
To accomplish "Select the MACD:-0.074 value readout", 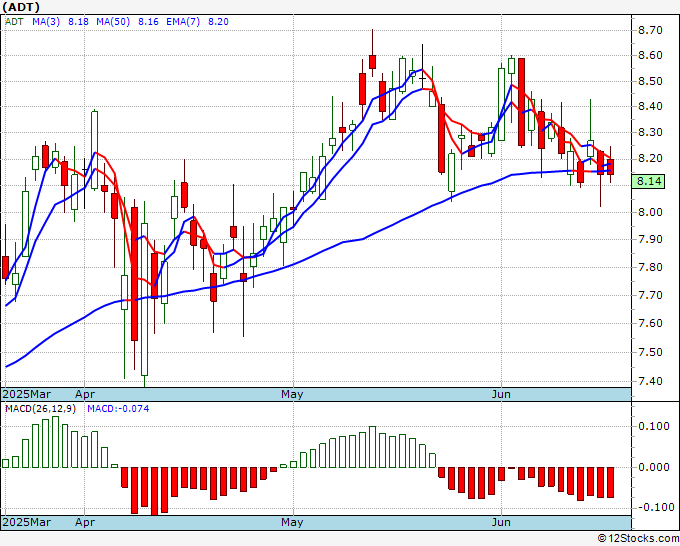I will tap(118, 409).
